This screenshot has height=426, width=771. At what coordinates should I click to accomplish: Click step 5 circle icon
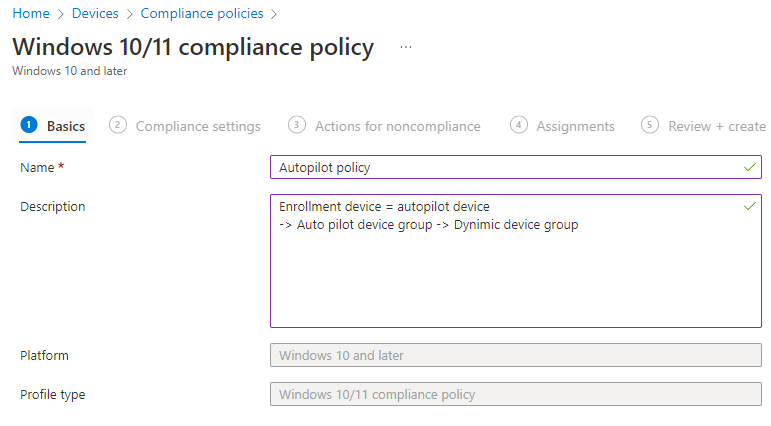point(650,125)
